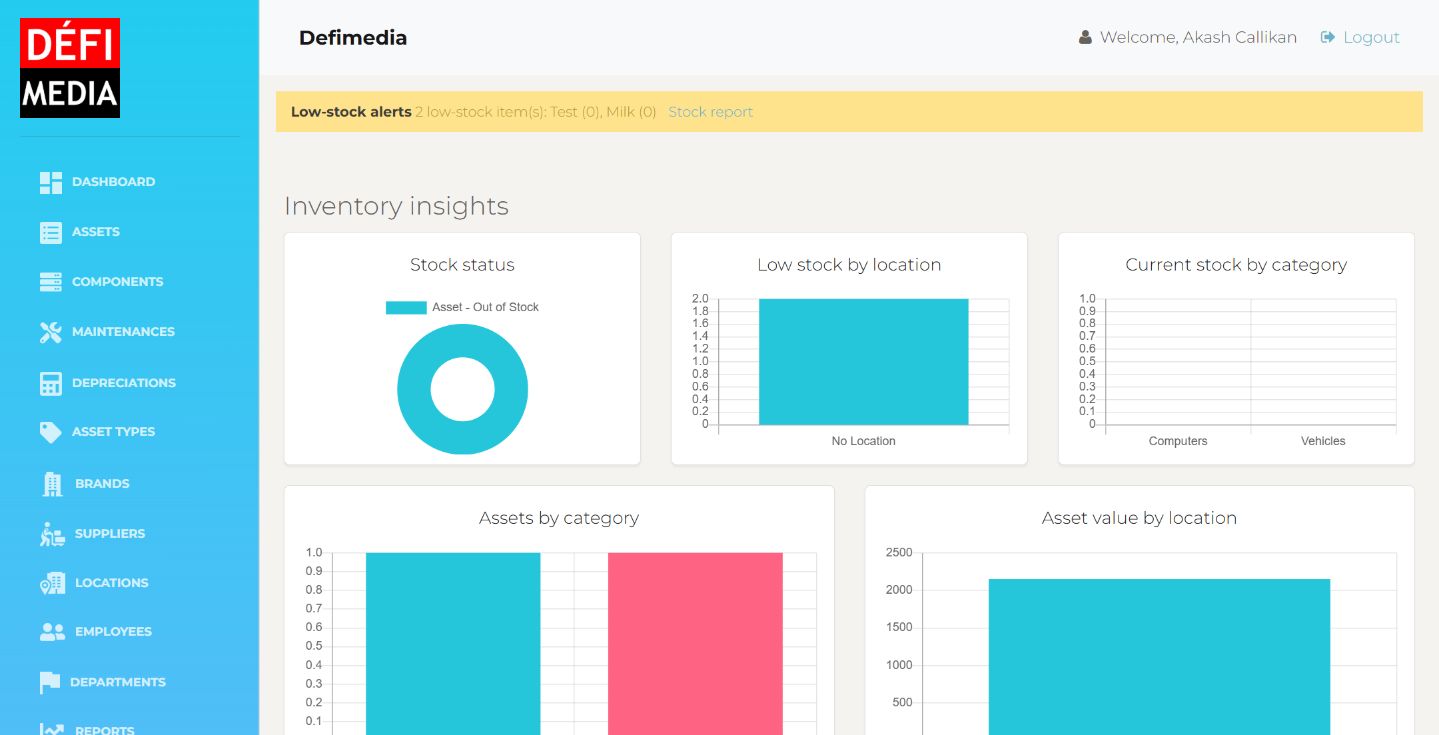1439x735 pixels.
Task: Click the Reports chart icon
Action: pyautogui.click(x=52, y=730)
